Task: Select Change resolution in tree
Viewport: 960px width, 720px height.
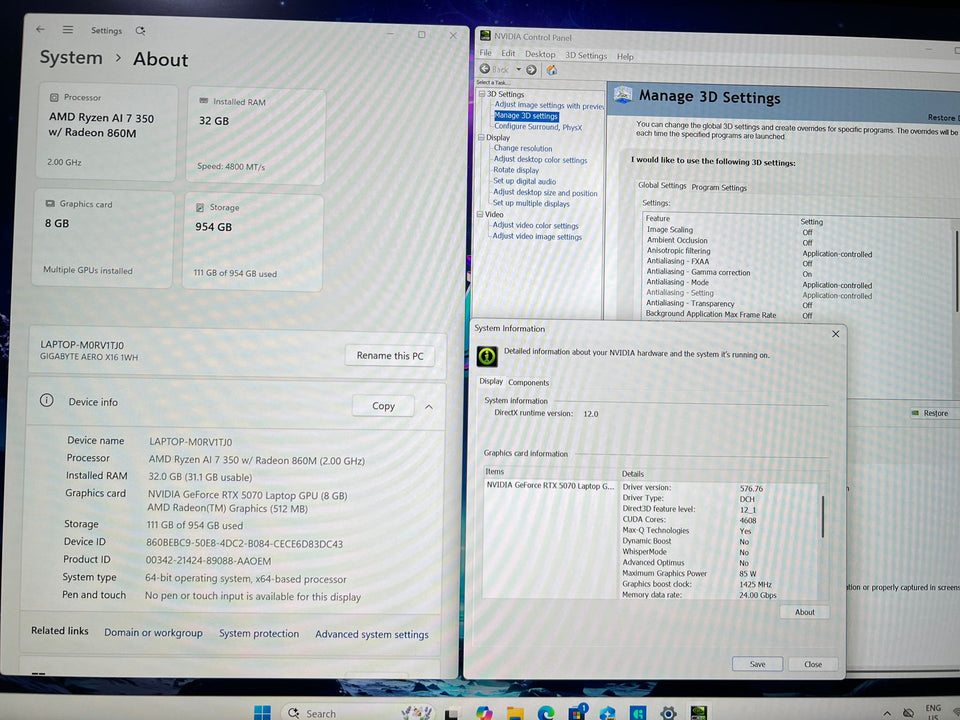Action: point(523,148)
